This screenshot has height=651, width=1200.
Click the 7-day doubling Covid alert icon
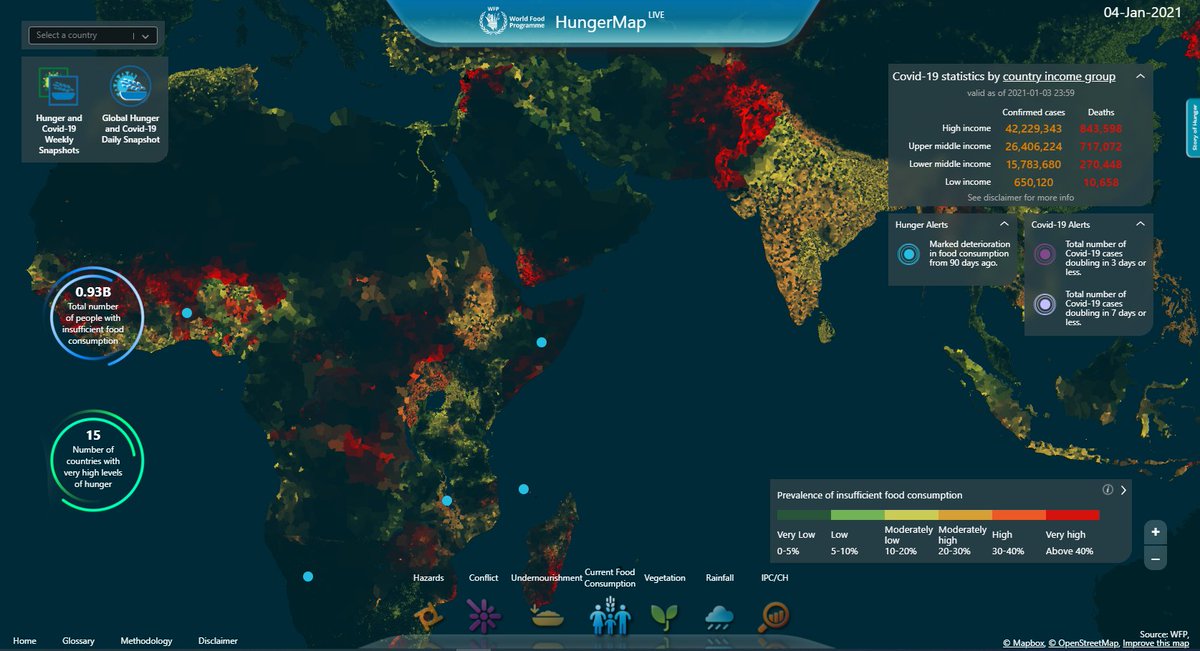tap(1045, 304)
